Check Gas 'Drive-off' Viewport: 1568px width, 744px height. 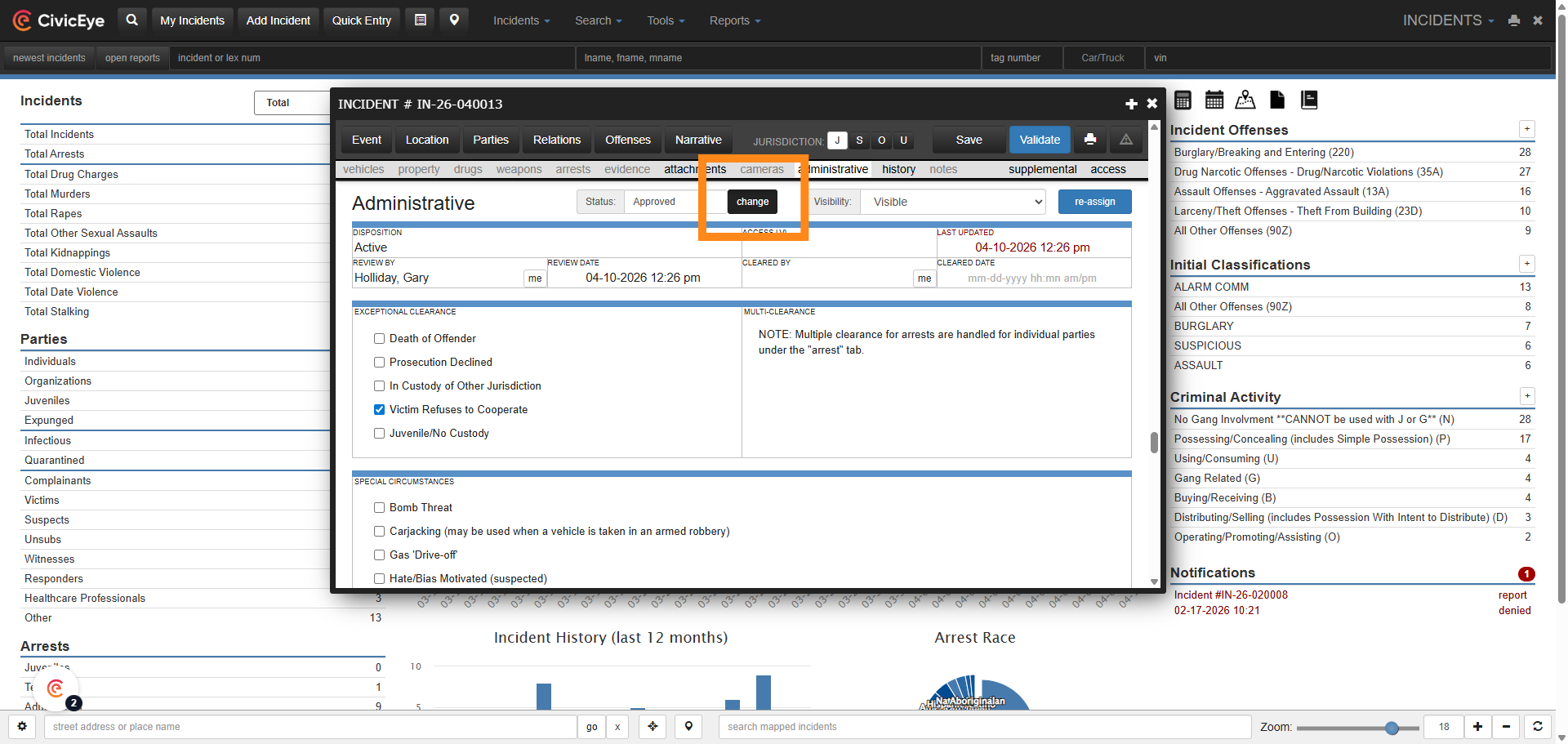coord(379,555)
